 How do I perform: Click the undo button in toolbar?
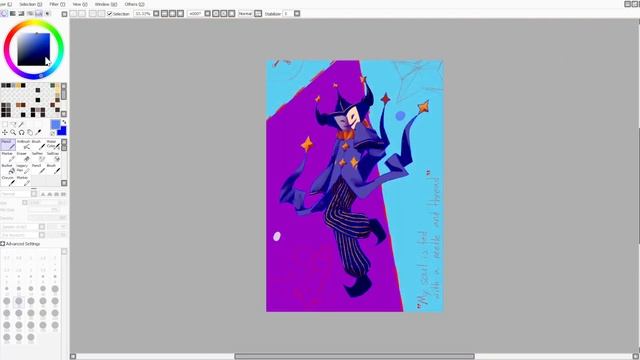pos(73,13)
